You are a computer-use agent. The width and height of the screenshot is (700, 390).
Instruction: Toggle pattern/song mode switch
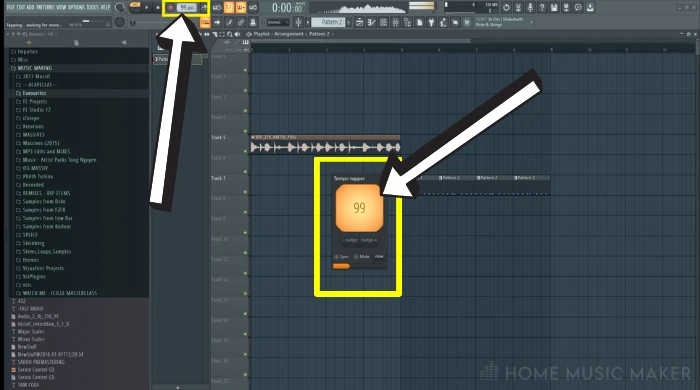point(134,7)
